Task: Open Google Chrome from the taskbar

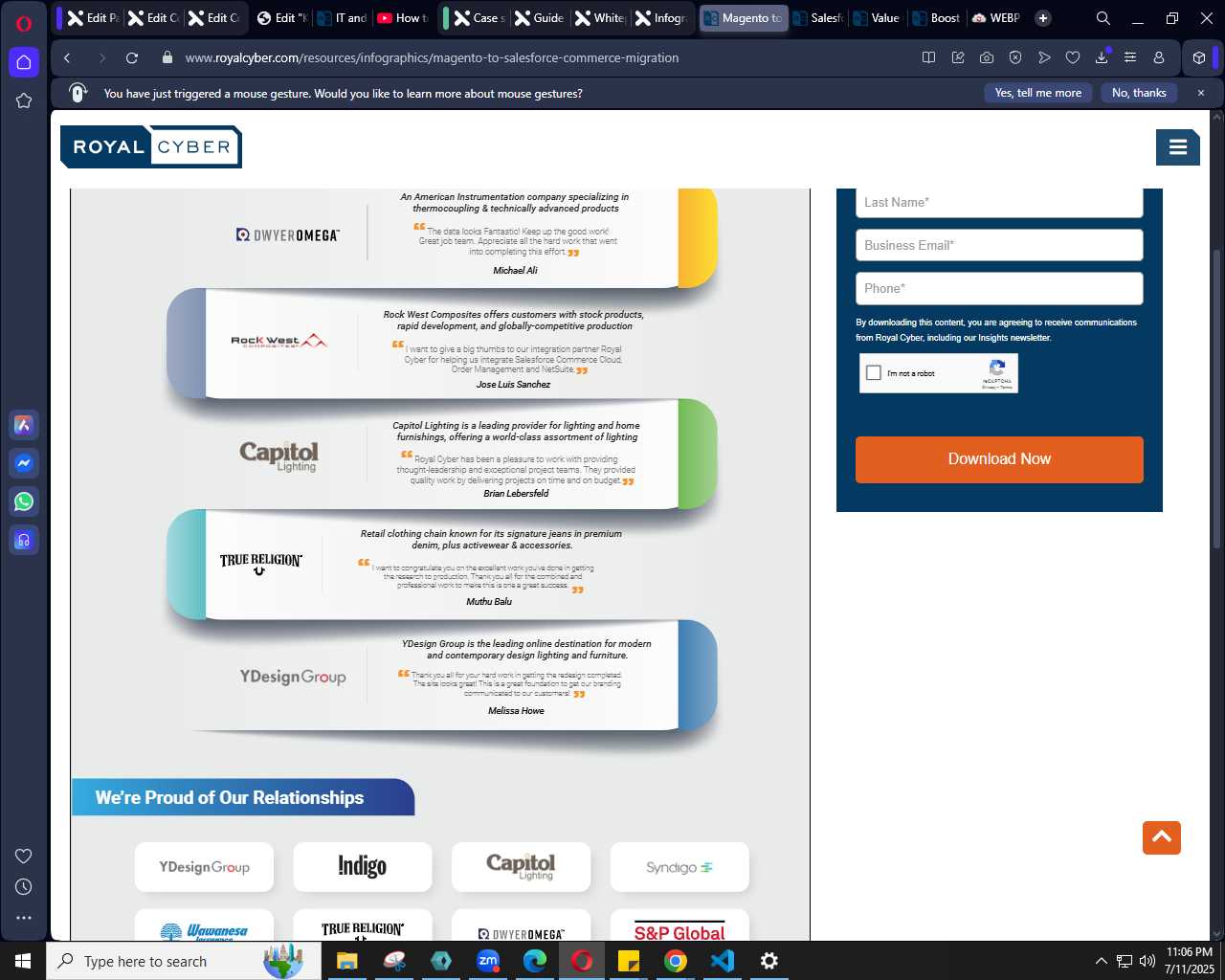Action: click(x=676, y=961)
